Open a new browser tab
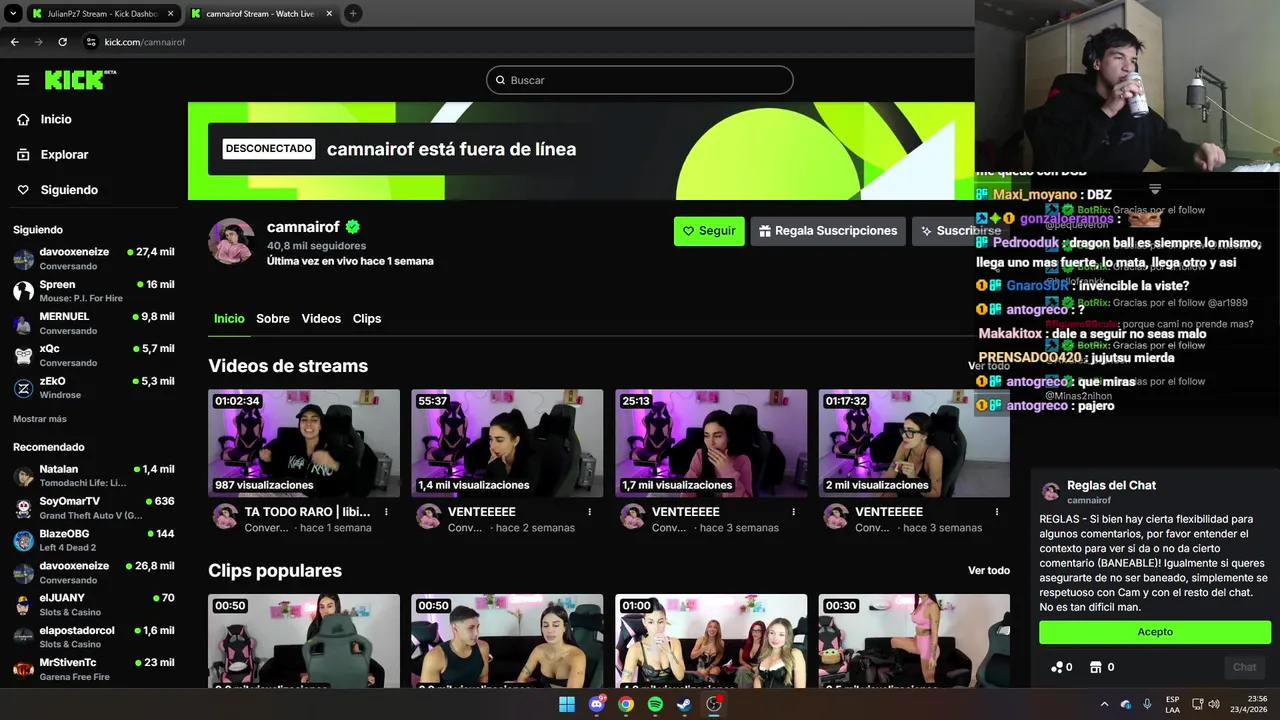Screen dimensions: 1280x720 353,14
